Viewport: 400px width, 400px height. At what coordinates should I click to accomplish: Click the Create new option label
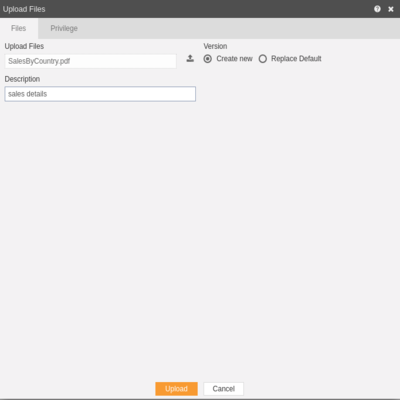[234, 59]
